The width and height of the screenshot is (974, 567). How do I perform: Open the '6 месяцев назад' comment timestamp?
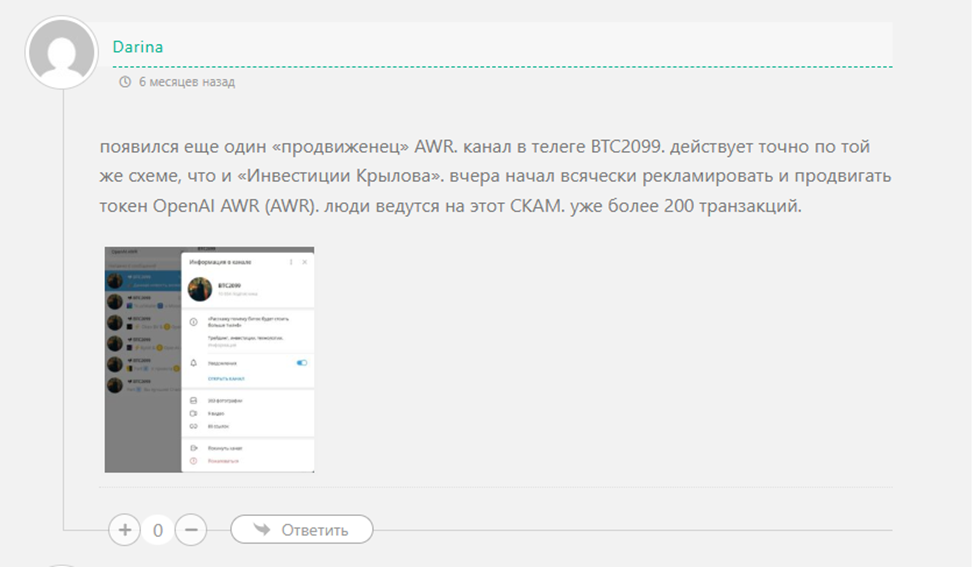click(186, 82)
